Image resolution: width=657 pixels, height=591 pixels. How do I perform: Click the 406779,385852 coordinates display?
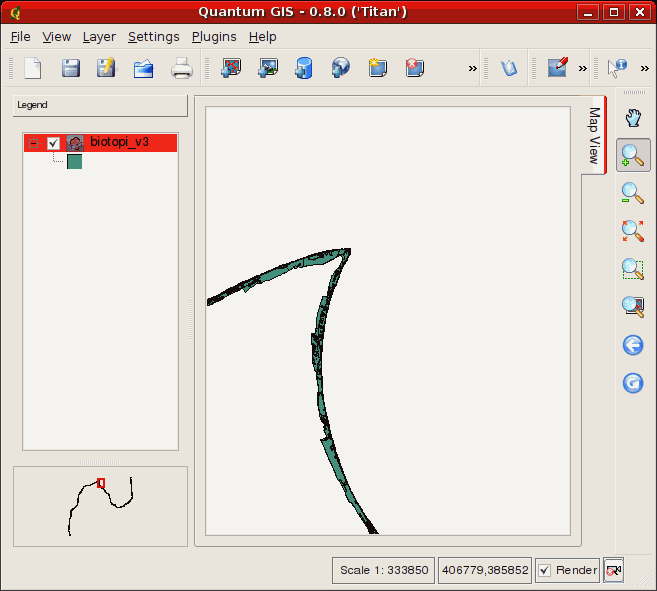coord(485,570)
